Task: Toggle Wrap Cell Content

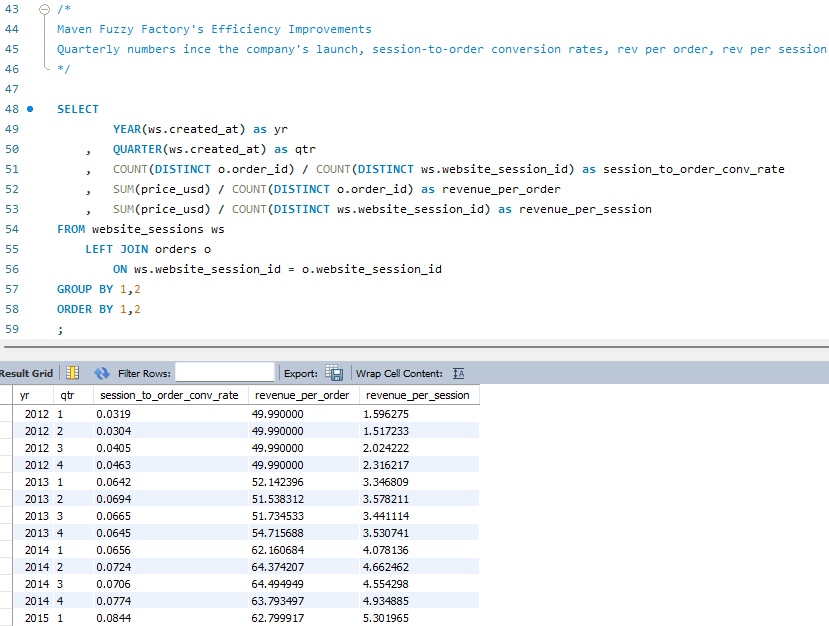Action: point(458,372)
